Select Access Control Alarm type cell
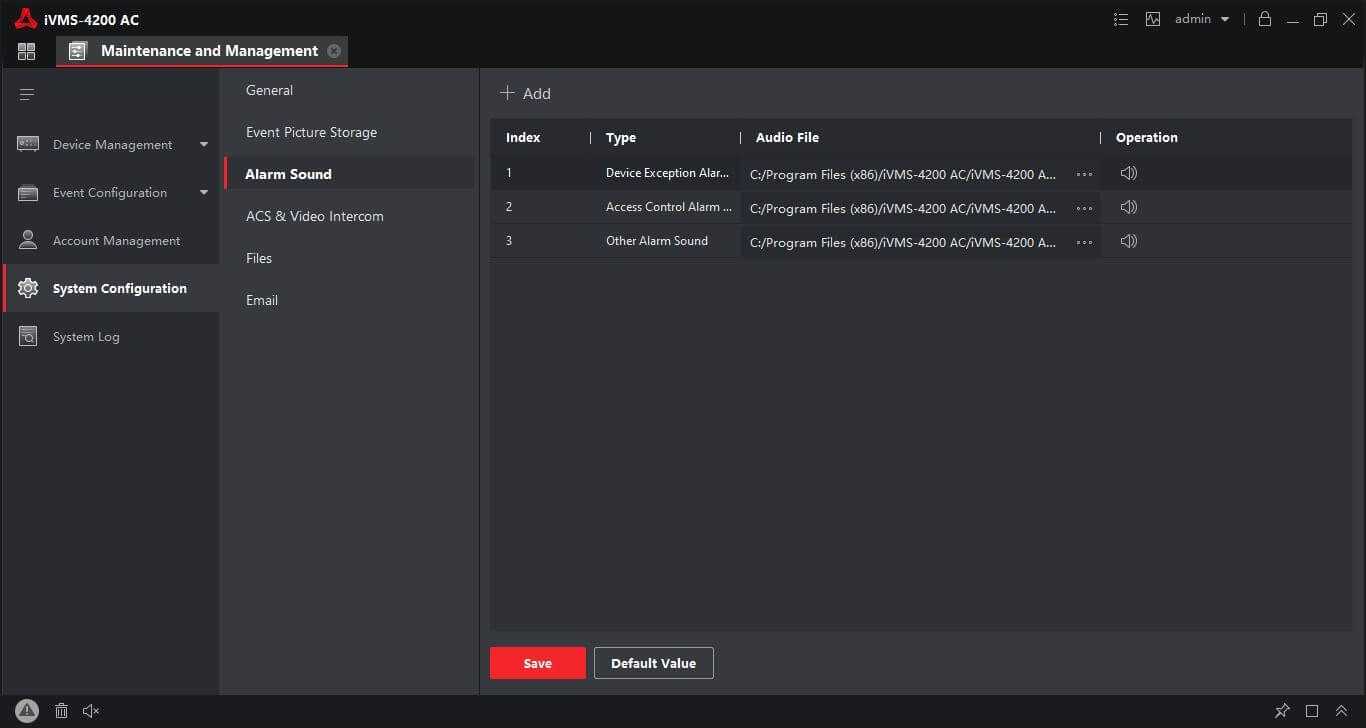1366x728 pixels. coord(669,207)
